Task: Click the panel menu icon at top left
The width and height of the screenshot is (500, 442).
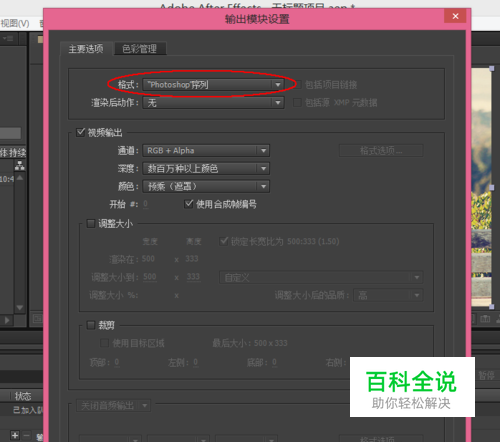Action: point(7,39)
